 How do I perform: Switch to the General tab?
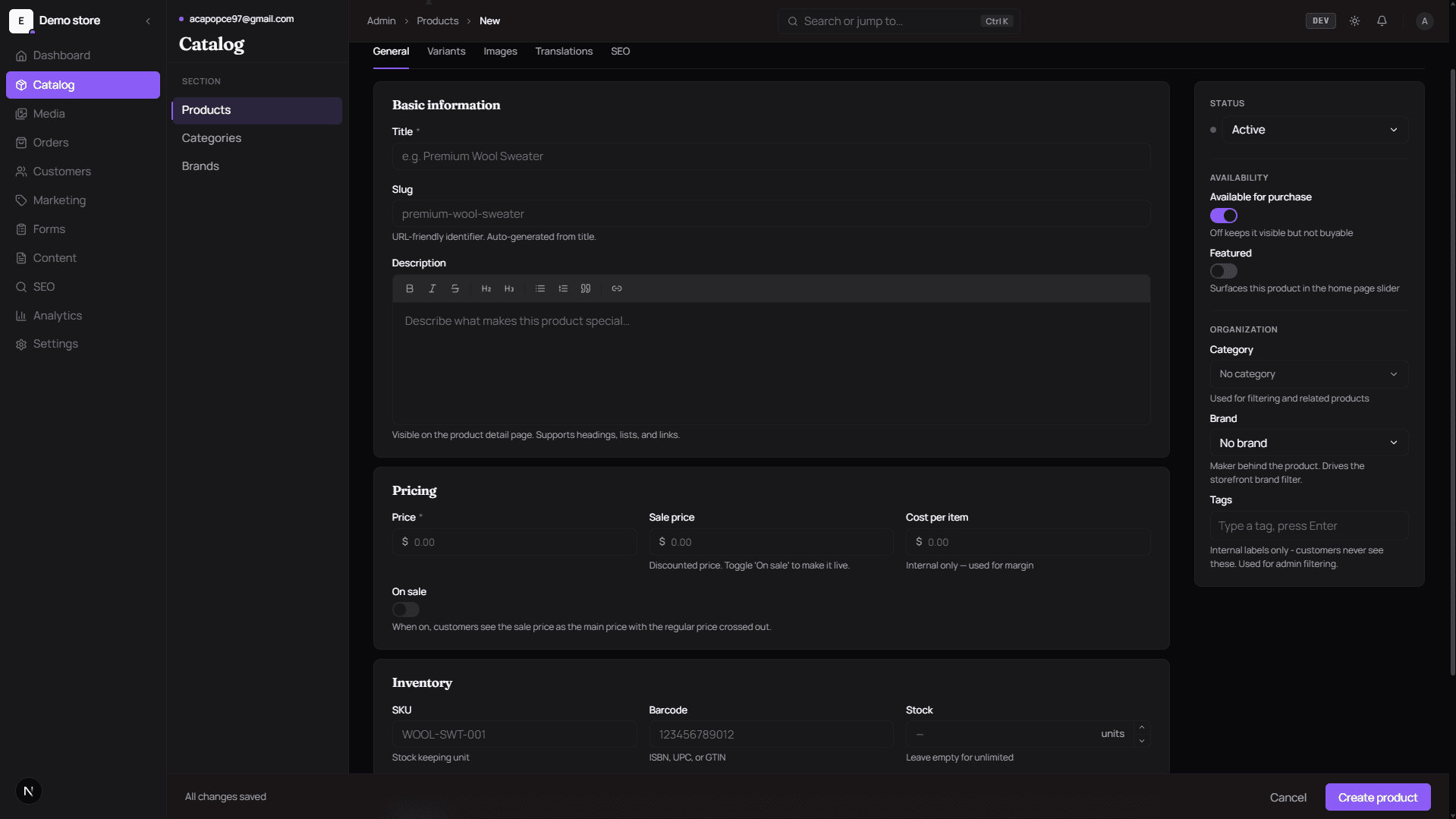[x=391, y=52]
